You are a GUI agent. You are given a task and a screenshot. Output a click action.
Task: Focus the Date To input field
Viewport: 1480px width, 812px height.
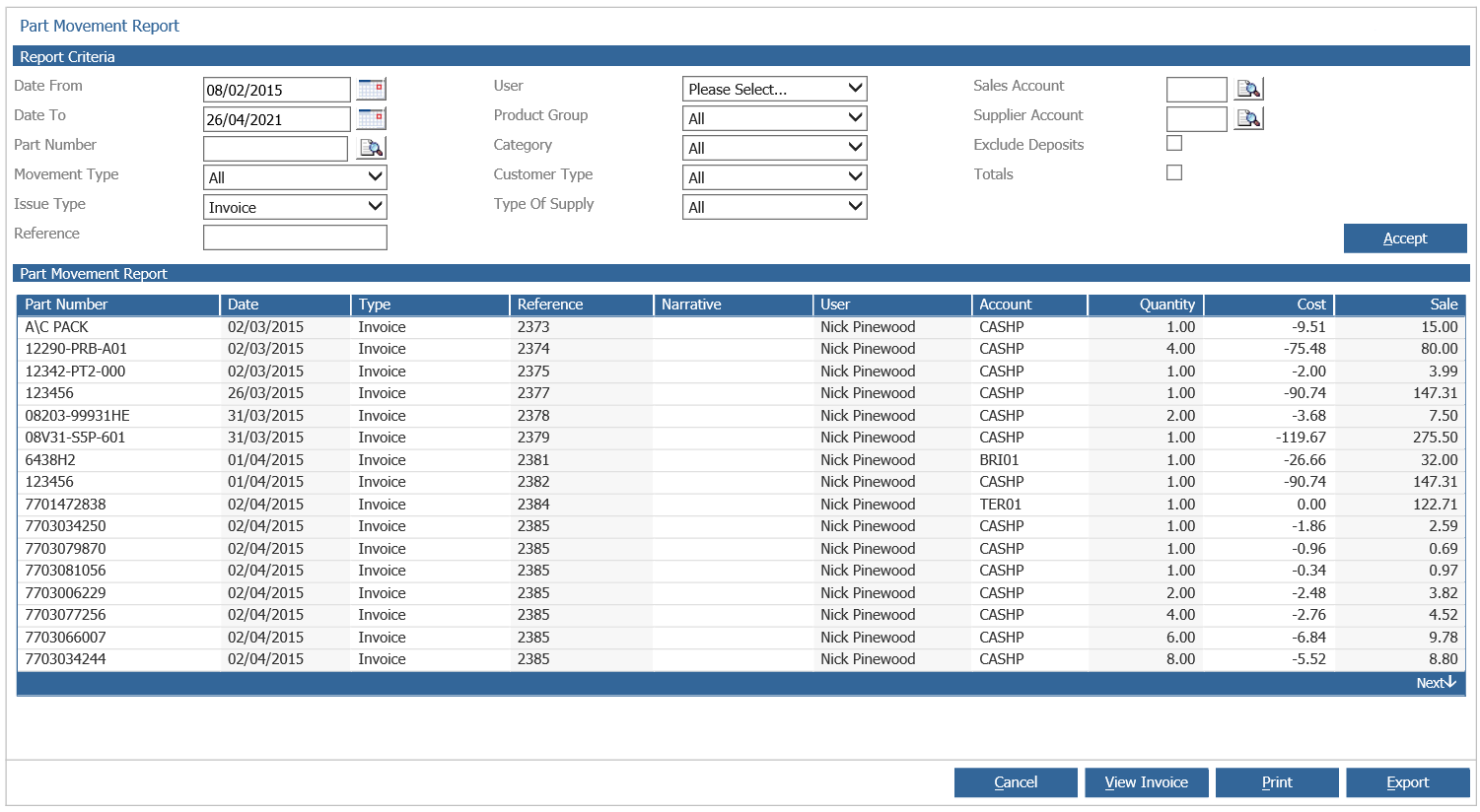click(x=277, y=119)
